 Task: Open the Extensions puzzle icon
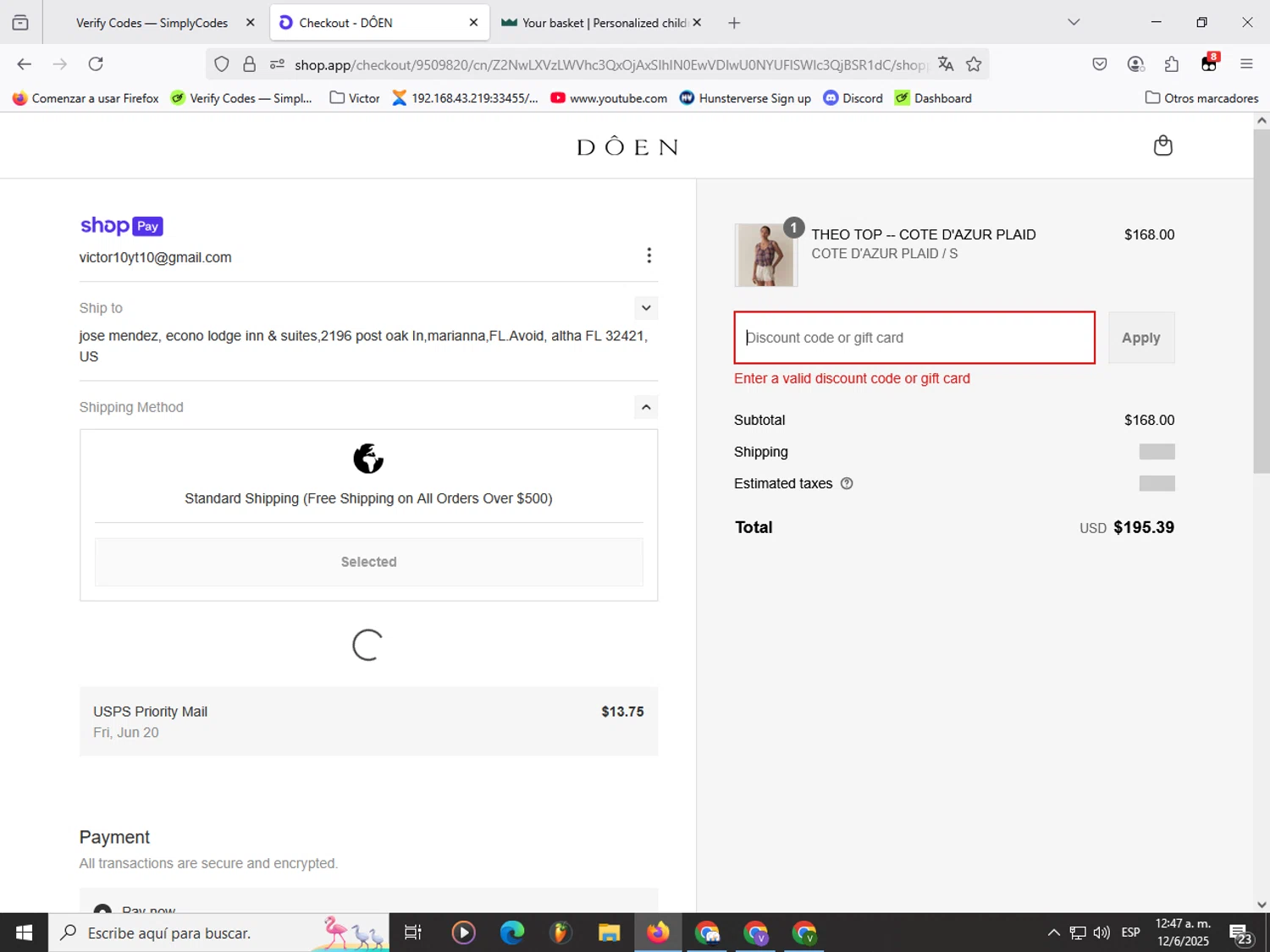(x=1173, y=64)
